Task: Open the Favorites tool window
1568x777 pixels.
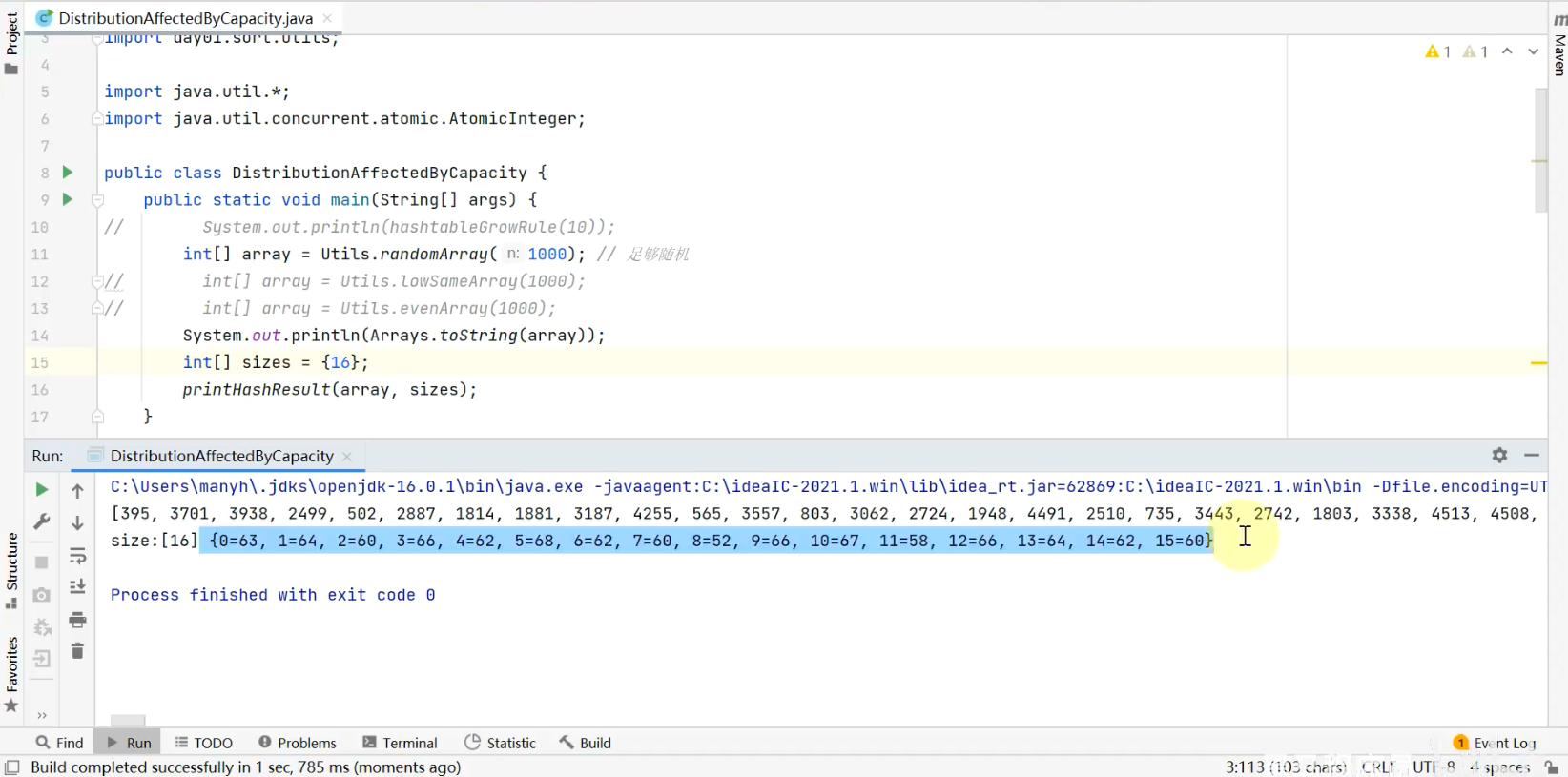Action: 11,674
